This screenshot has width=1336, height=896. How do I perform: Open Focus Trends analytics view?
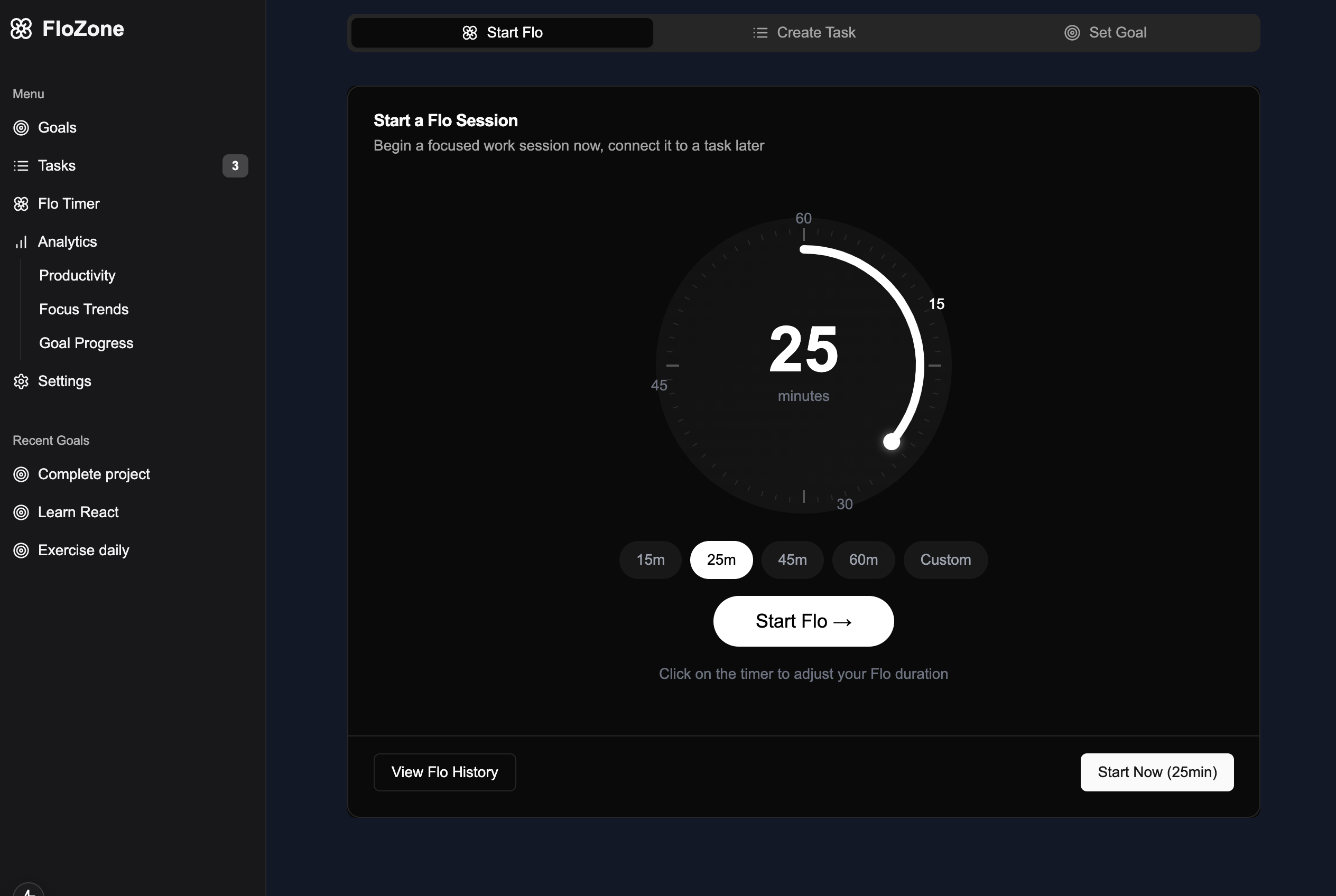[x=83, y=309]
